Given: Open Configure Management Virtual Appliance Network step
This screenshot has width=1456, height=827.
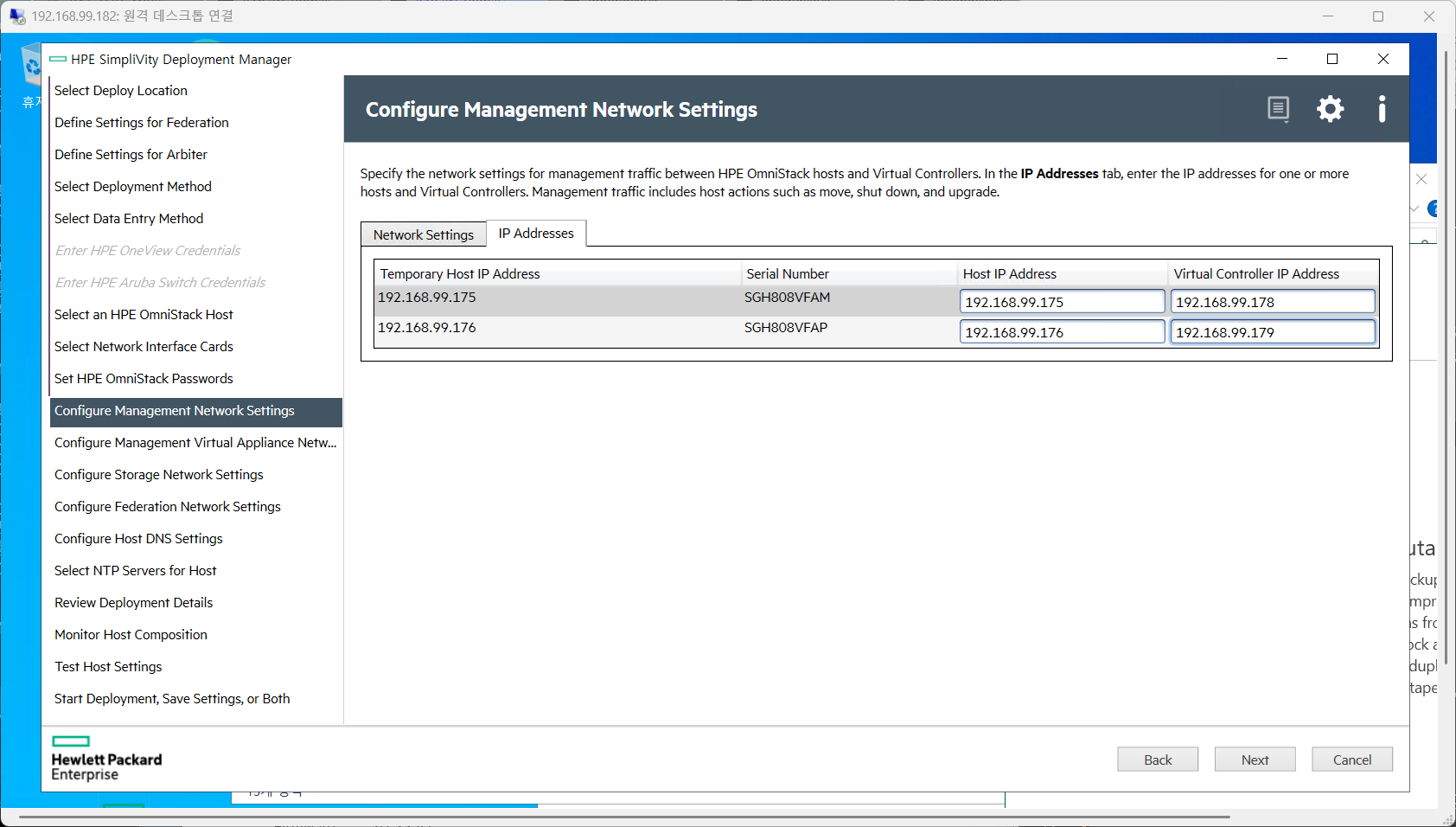Looking at the screenshot, I should [195, 443].
